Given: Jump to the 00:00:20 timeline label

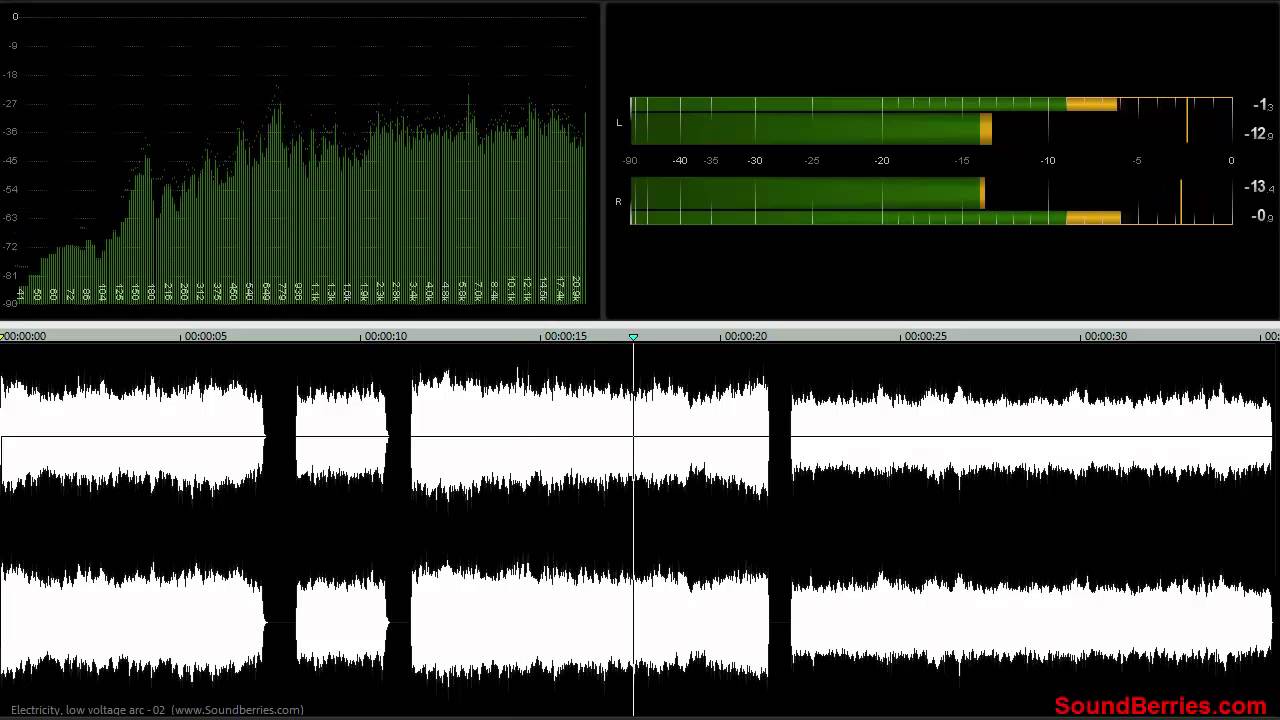Looking at the screenshot, I should click(x=746, y=337).
